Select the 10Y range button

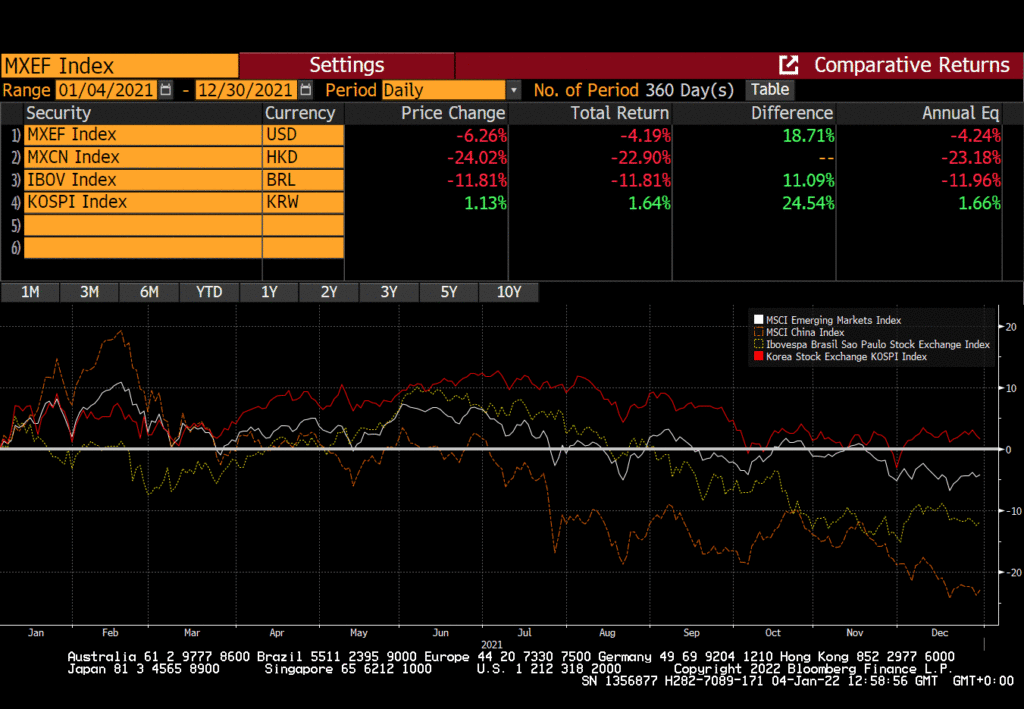click(509, 292)
